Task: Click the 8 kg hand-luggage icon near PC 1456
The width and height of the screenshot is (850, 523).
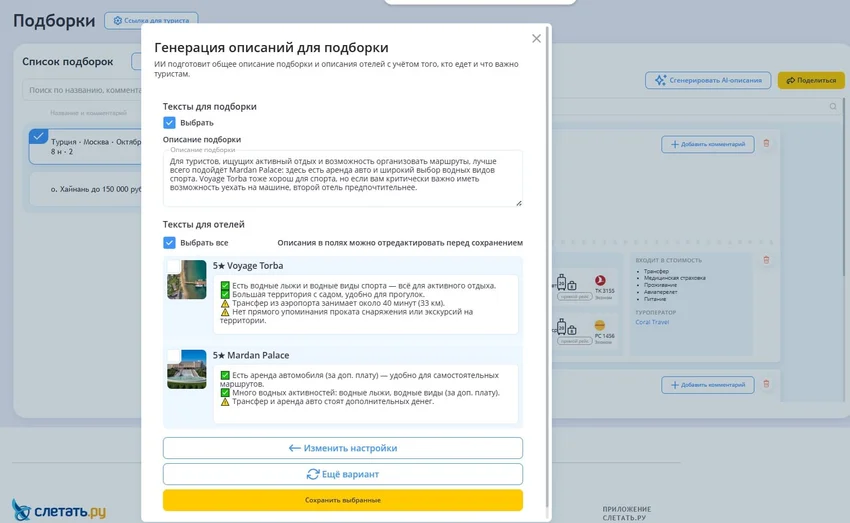Action: tap(572, 330)
